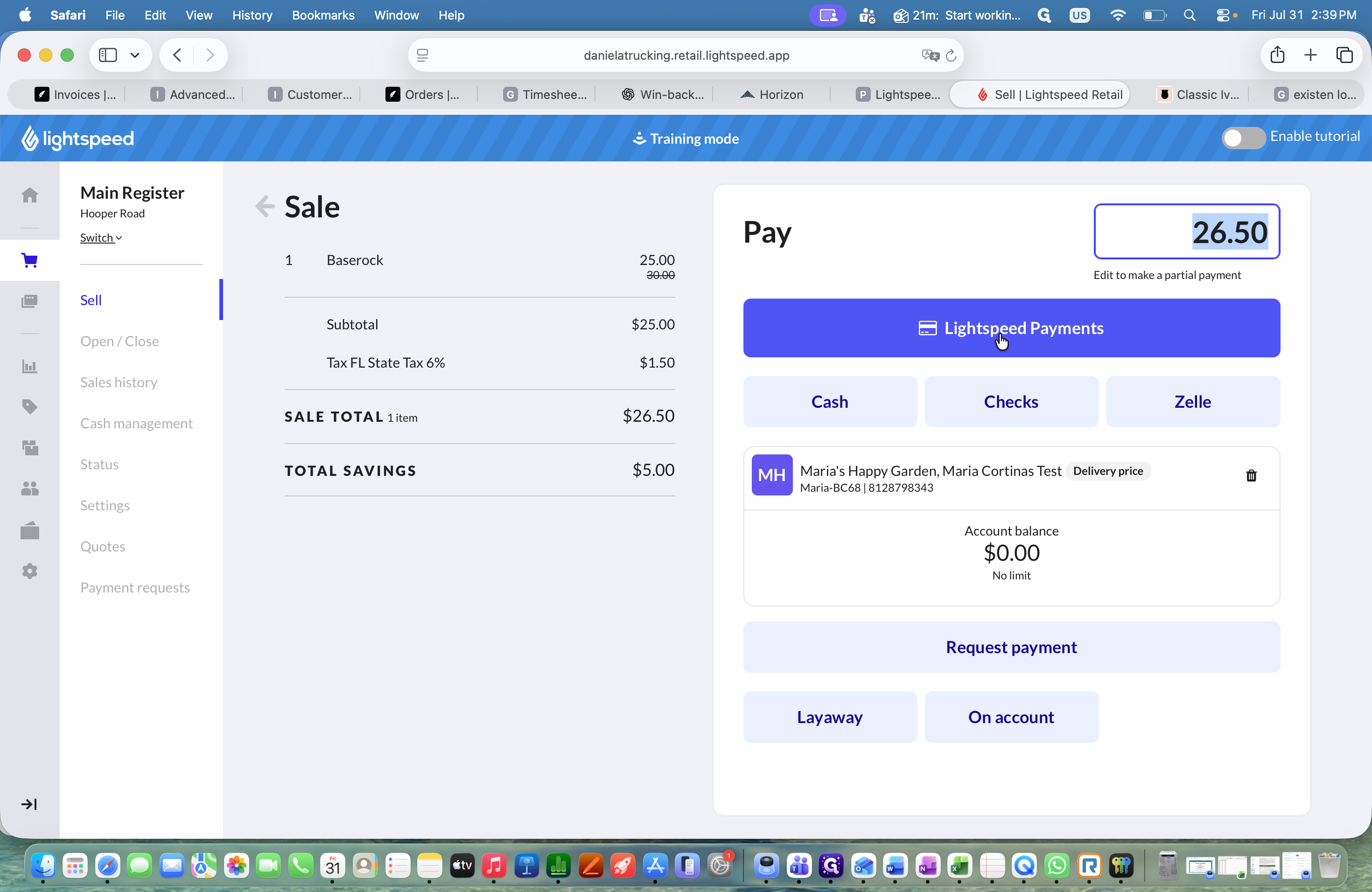Open the Home icon in left sidebar

pos(29,195)
